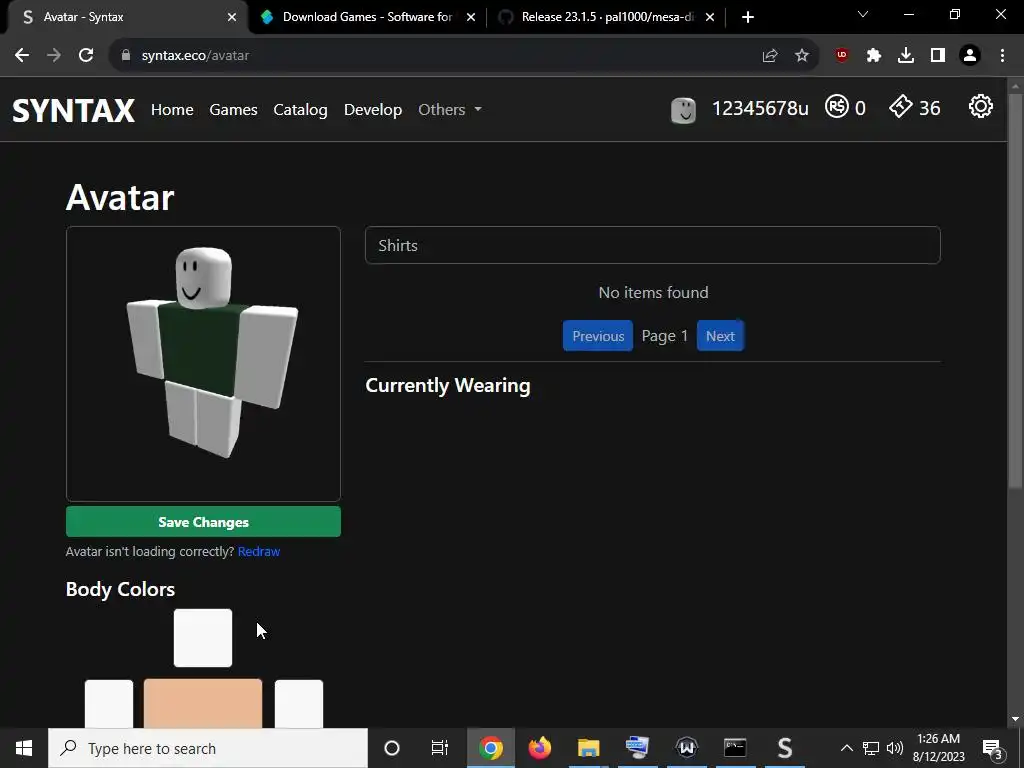Open the Chrome extensions puzzle icon
1024x768 pixels.
[x=874, y=56]
